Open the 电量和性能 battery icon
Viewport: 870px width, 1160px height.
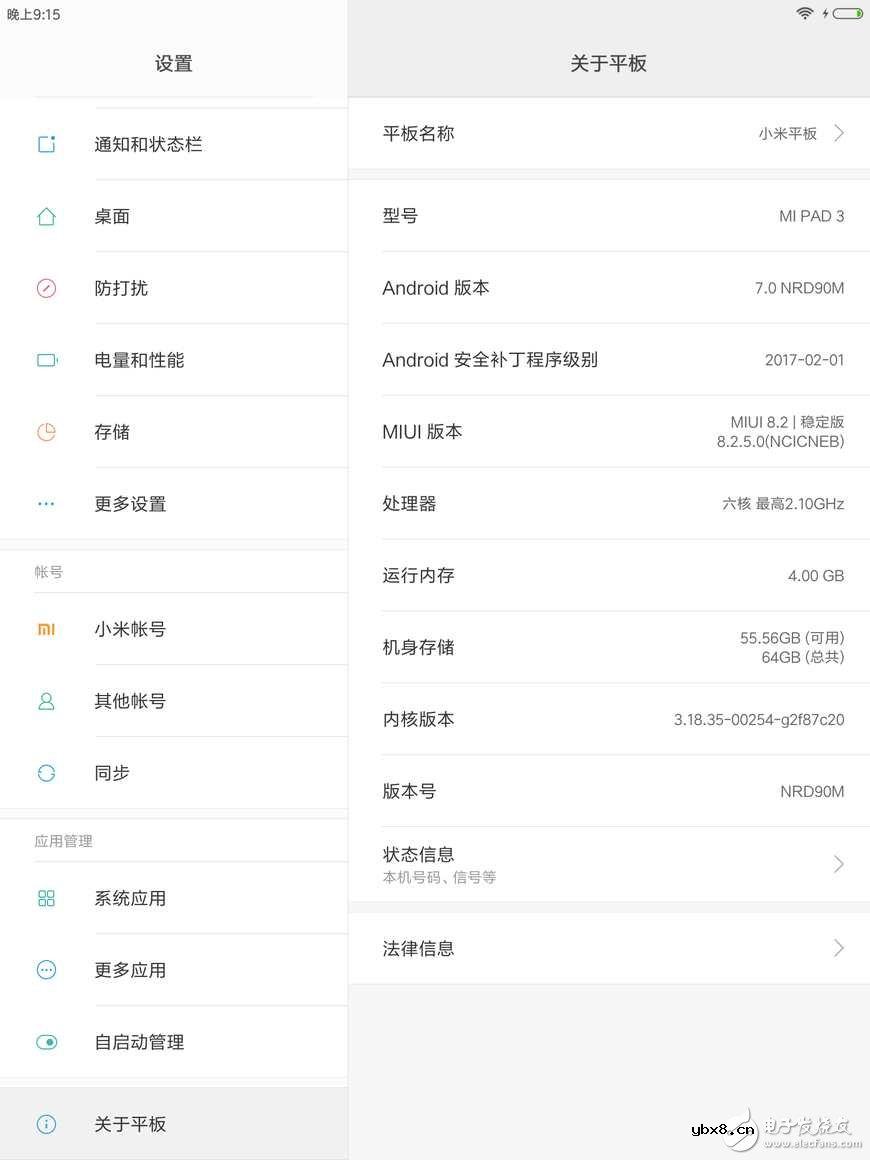click(46, 360)
